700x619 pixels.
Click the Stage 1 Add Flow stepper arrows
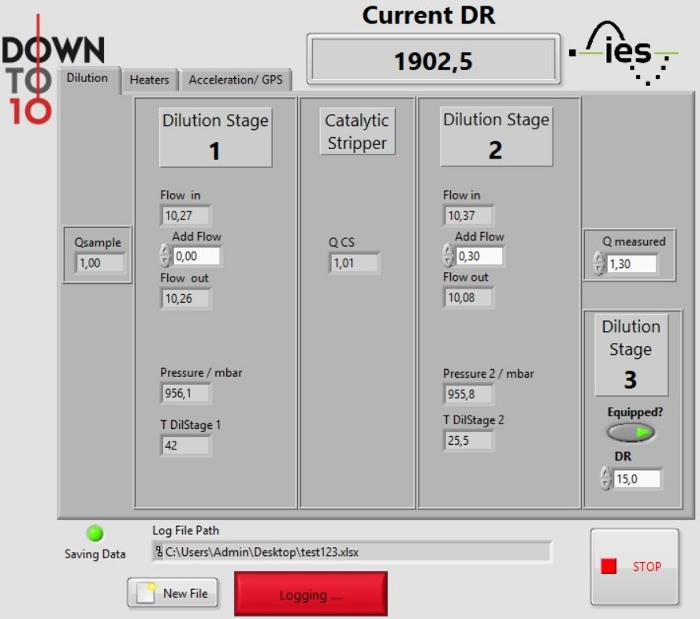pyautogui.click(x=165, y=255)
